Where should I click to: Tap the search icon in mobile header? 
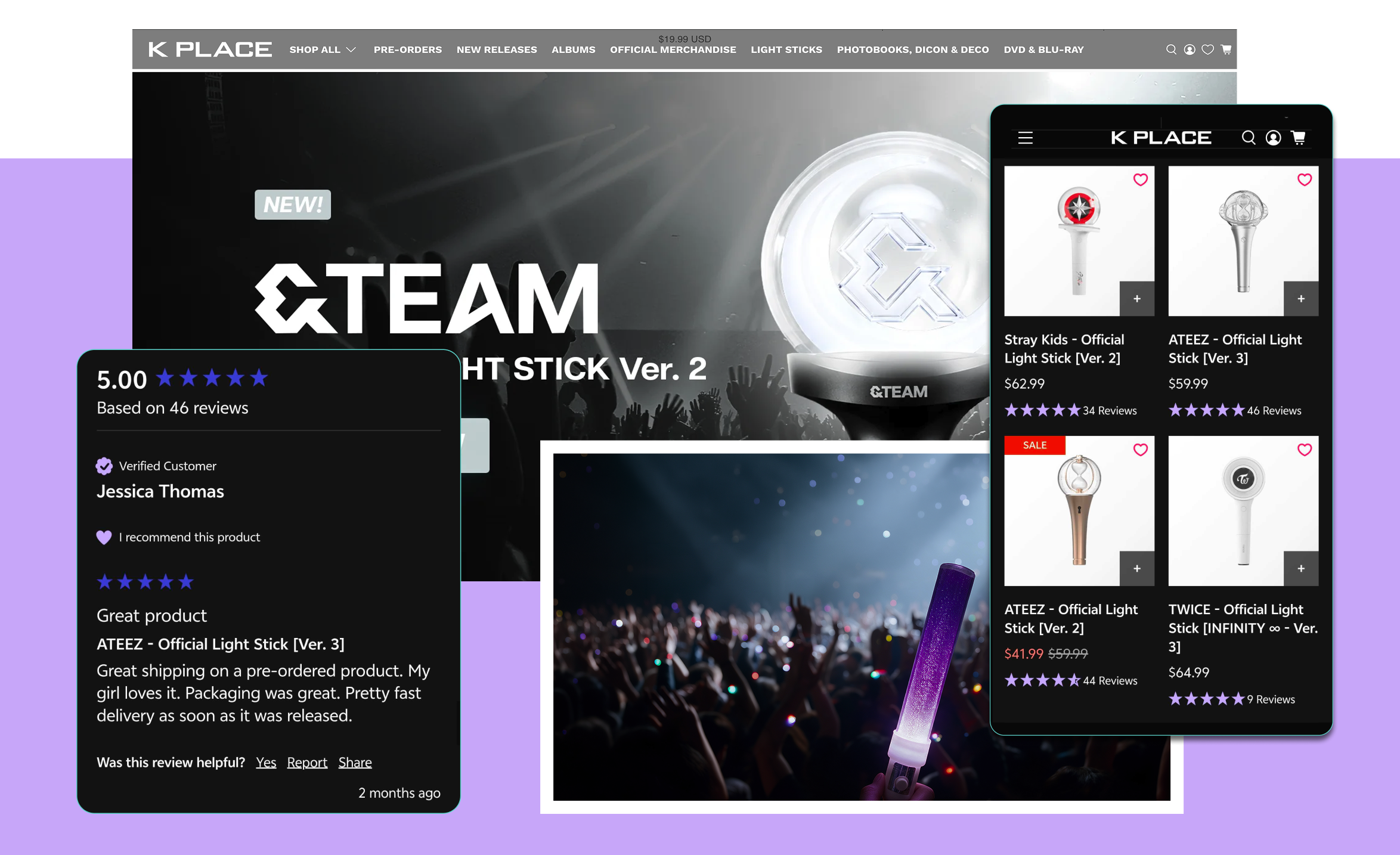(x=1249, y=138)
